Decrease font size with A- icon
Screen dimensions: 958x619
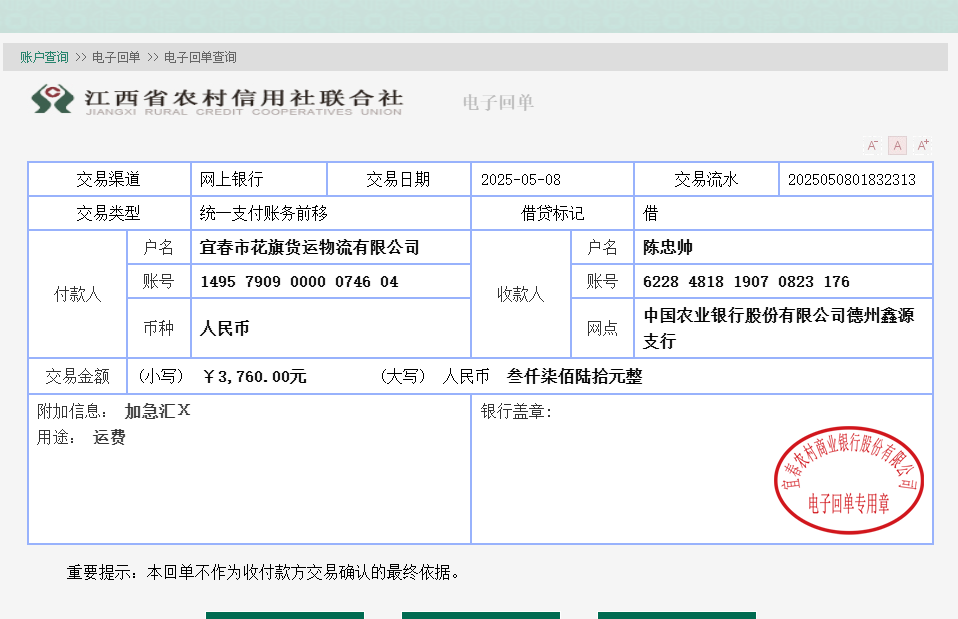(872, 145)
